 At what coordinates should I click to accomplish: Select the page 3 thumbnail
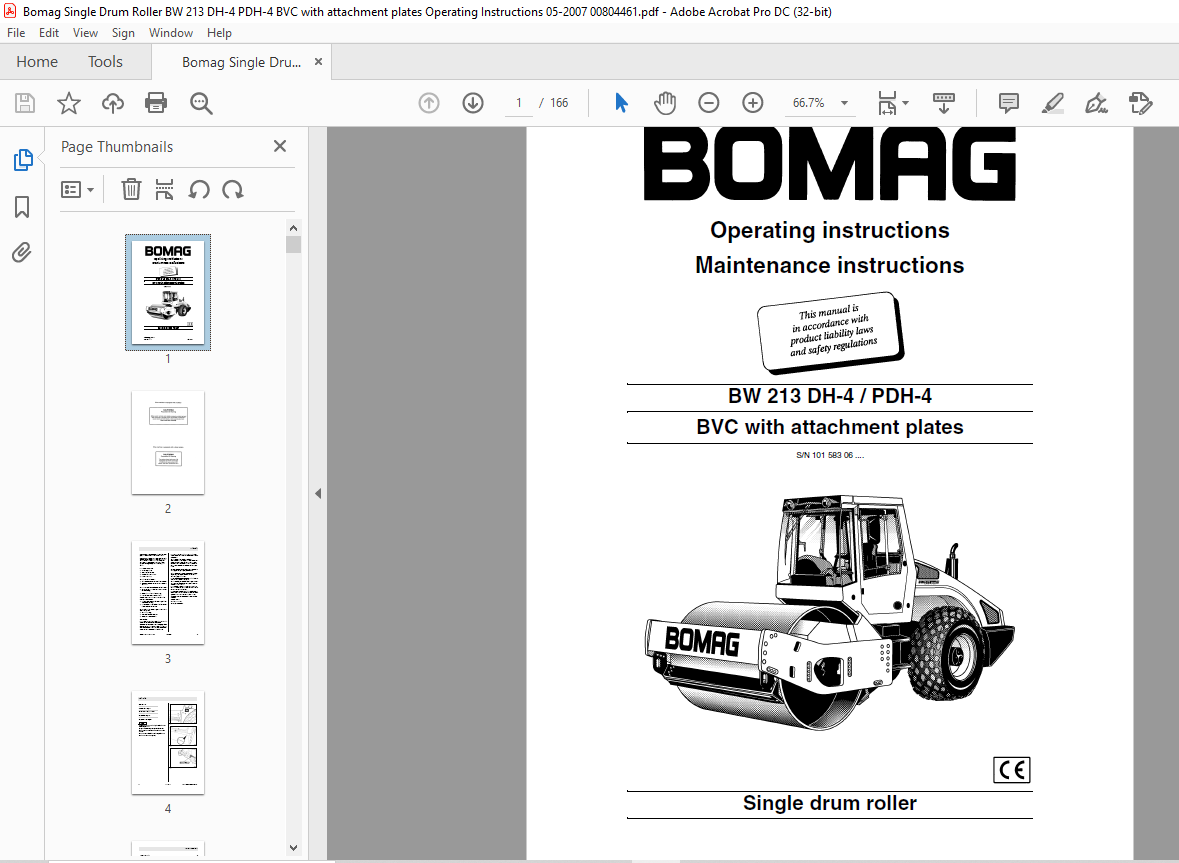coord(168,593)
